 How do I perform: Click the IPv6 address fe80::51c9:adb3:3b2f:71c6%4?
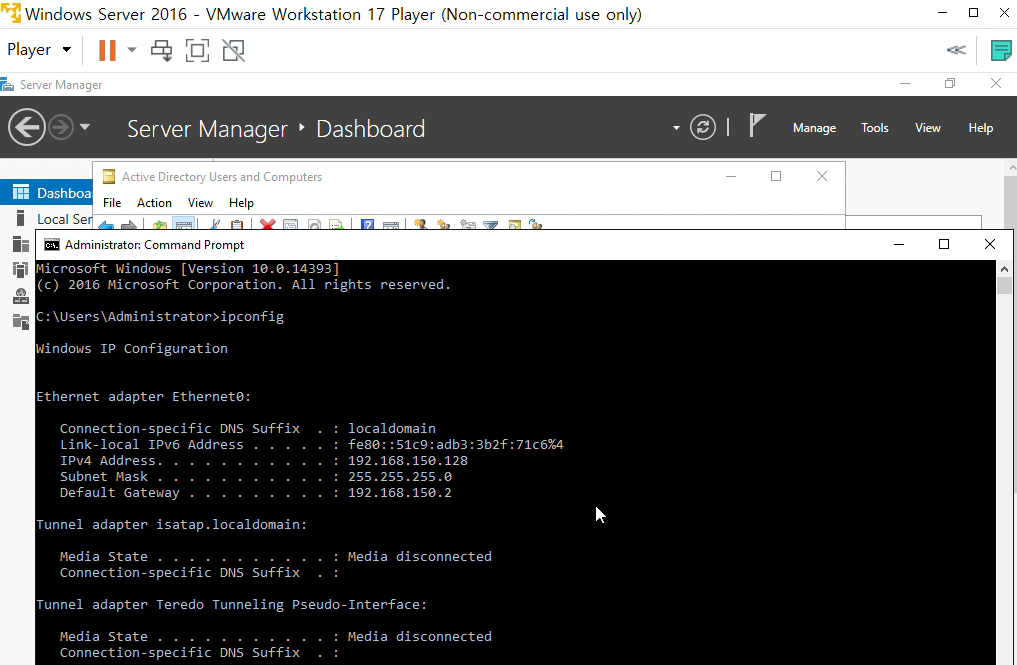point(455,444)
